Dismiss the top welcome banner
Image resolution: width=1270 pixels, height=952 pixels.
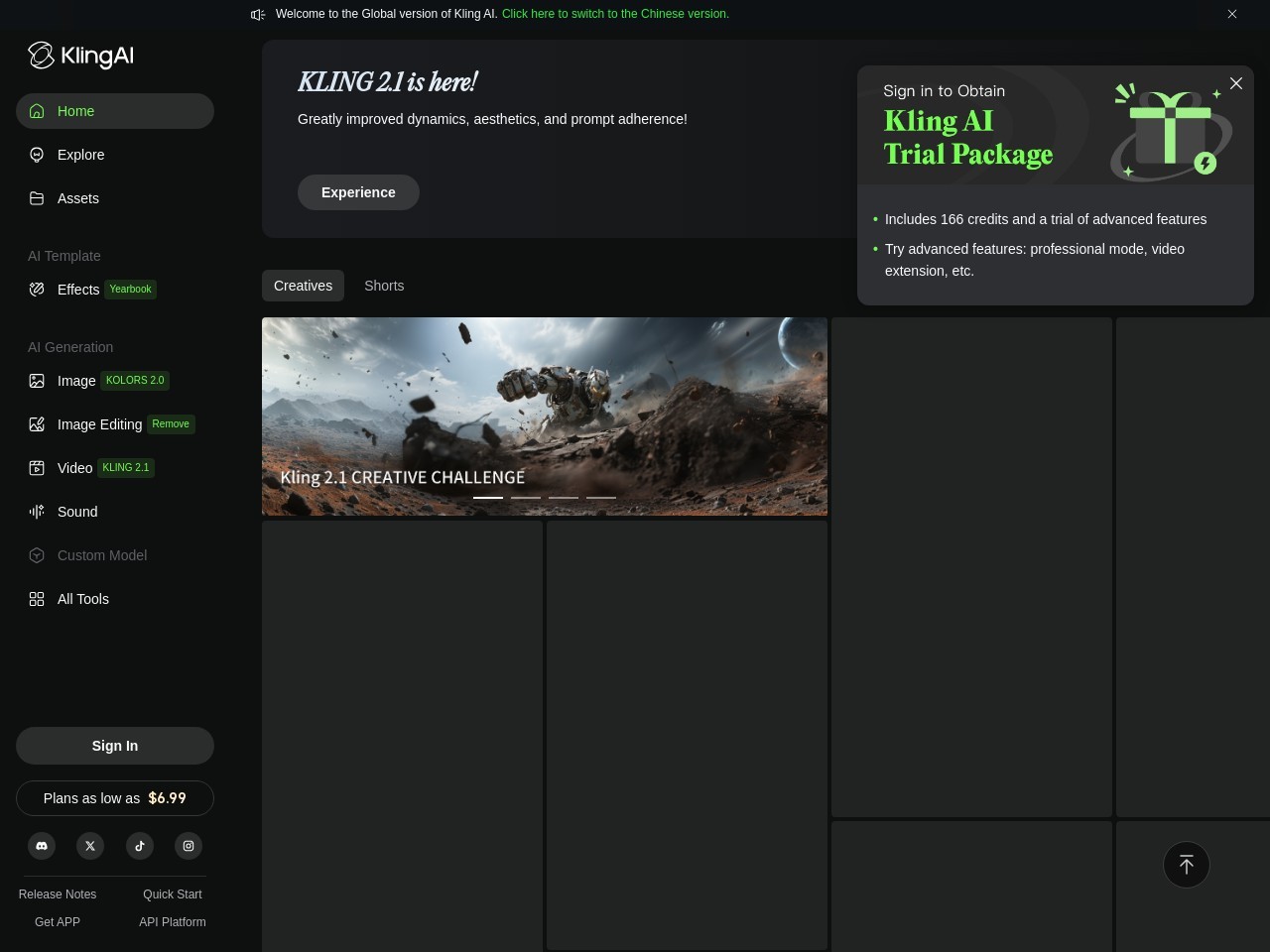pyautogui.click(x=1232, y=14)
